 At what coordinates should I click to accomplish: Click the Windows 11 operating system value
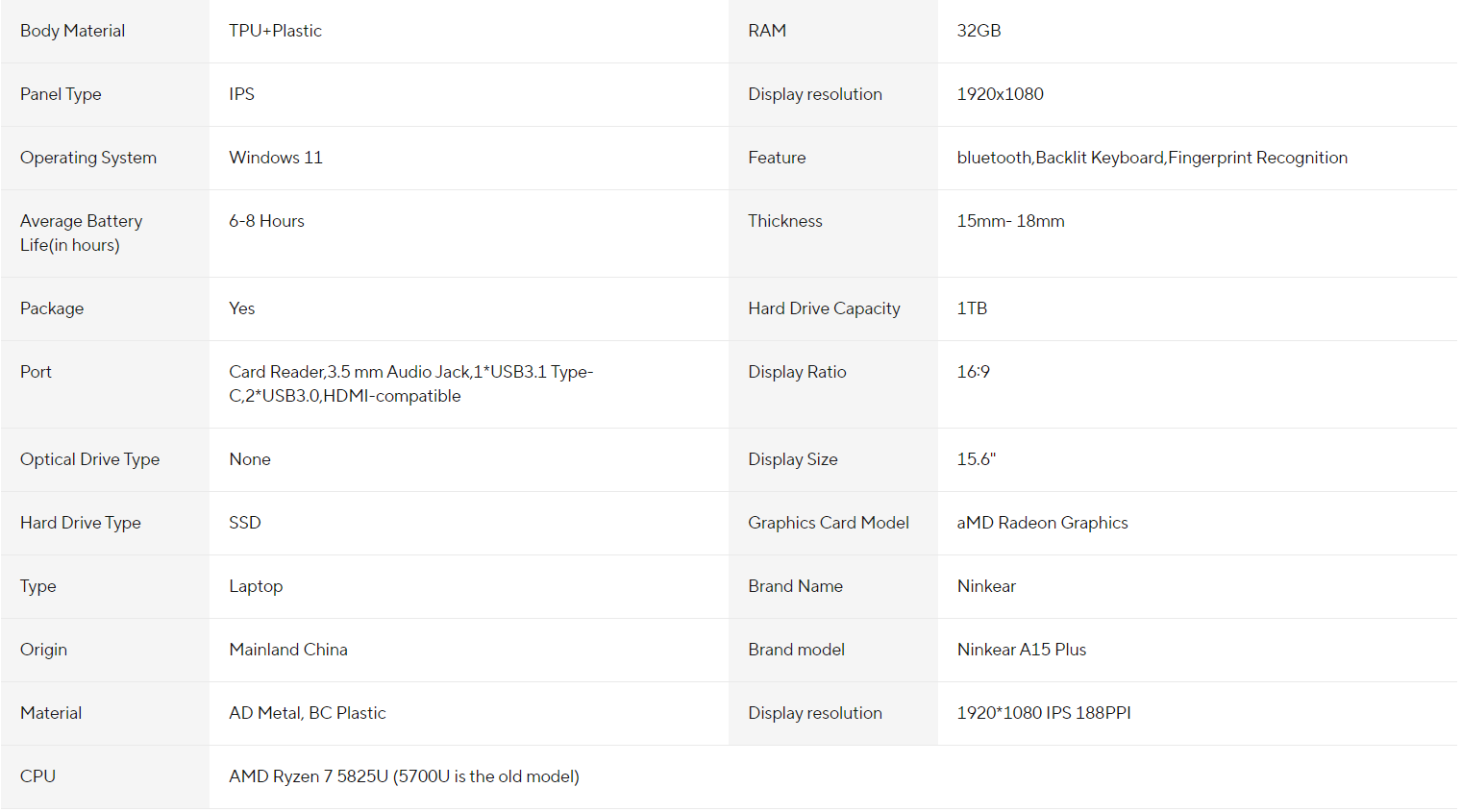(276, 158)
